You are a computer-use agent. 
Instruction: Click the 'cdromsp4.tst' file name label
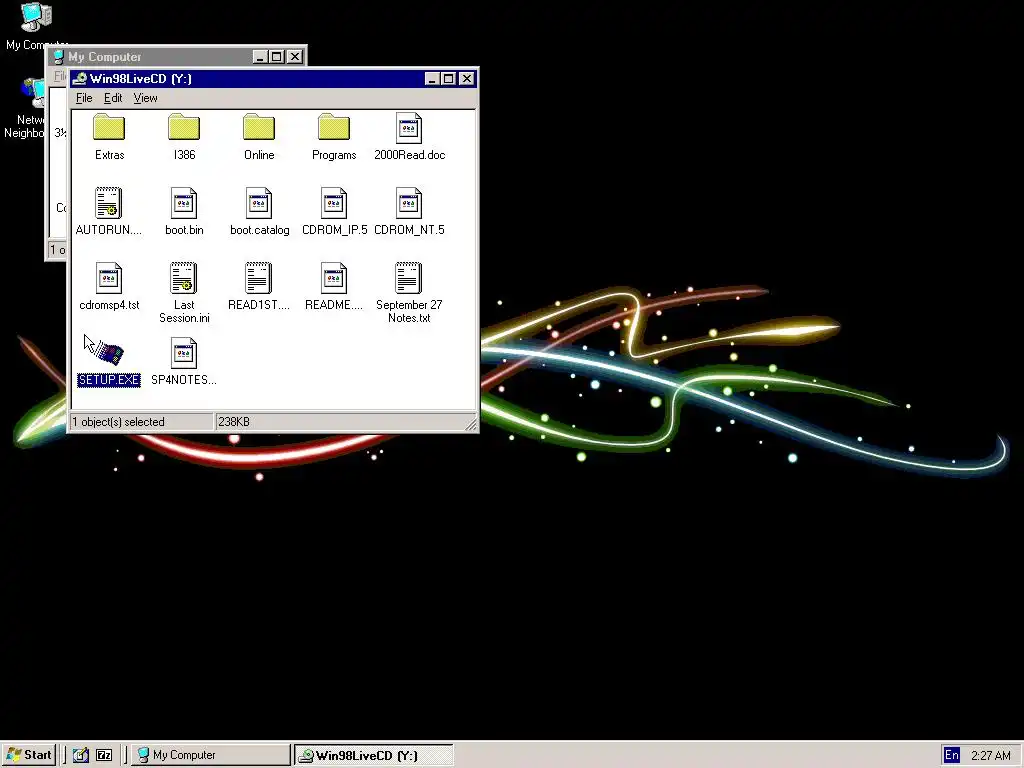pyautogui.click(x=109, y=305)
